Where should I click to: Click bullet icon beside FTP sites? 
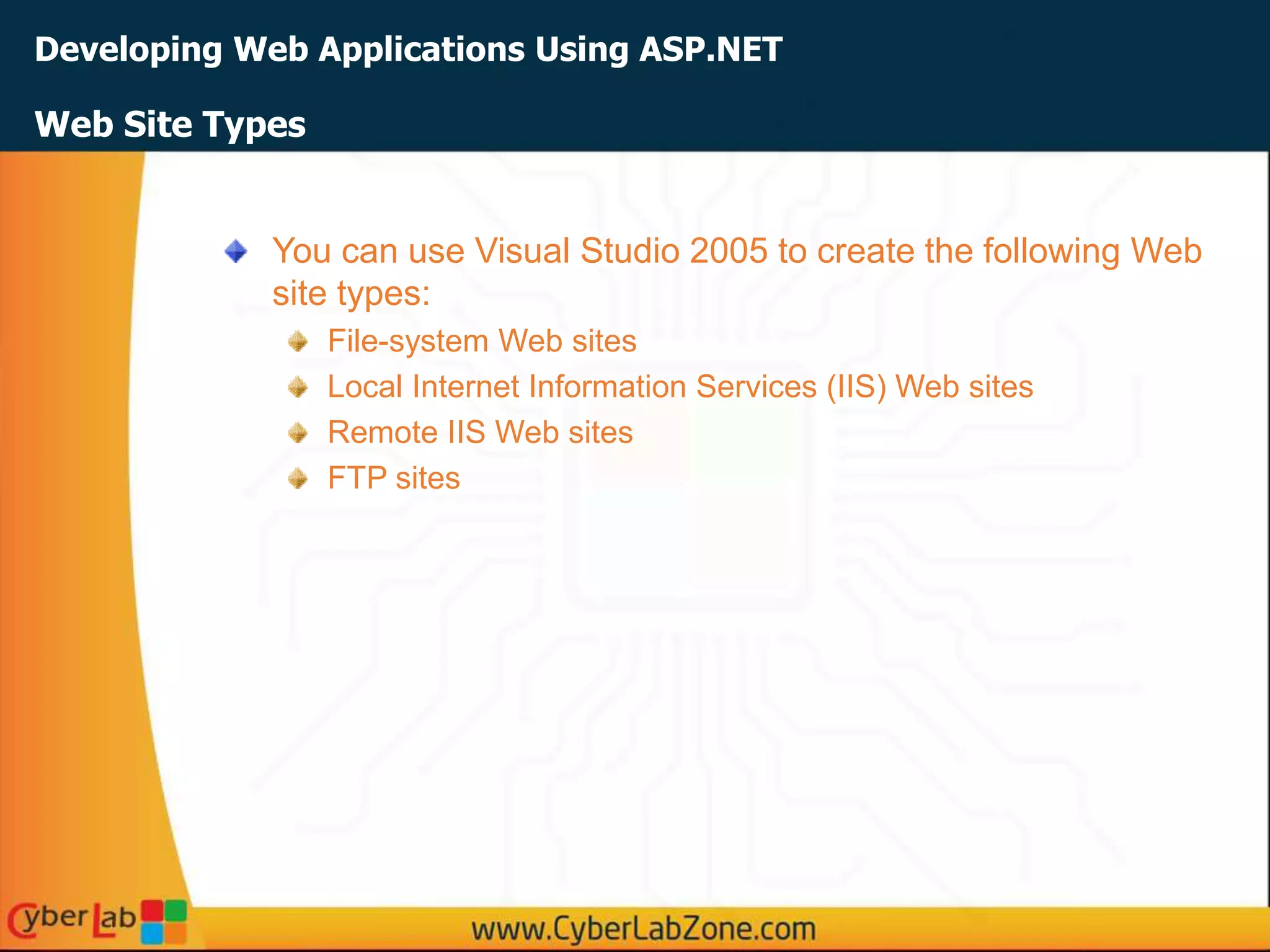298,478
